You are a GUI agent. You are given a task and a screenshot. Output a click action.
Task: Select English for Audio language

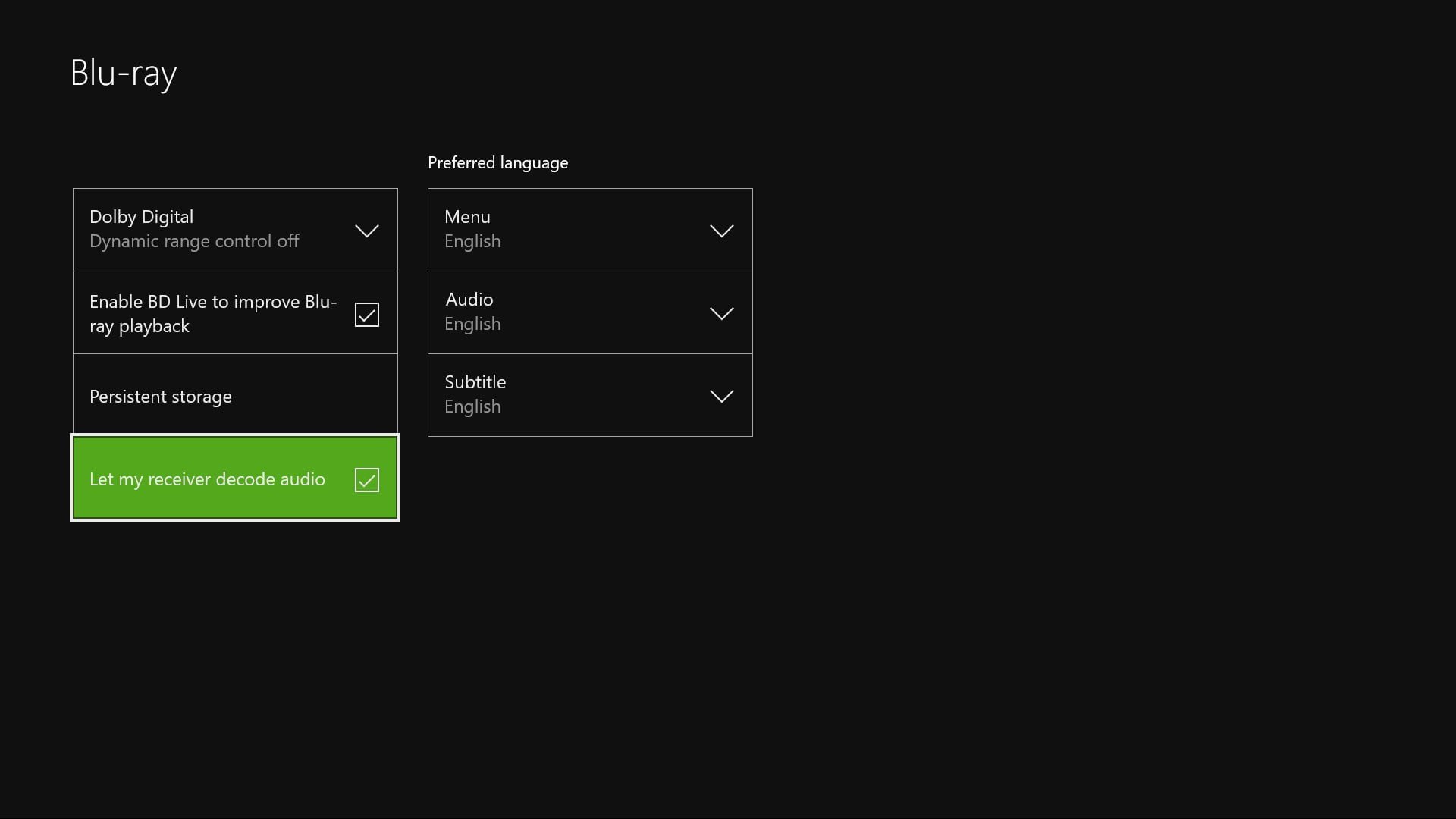(x=590, y=312)
